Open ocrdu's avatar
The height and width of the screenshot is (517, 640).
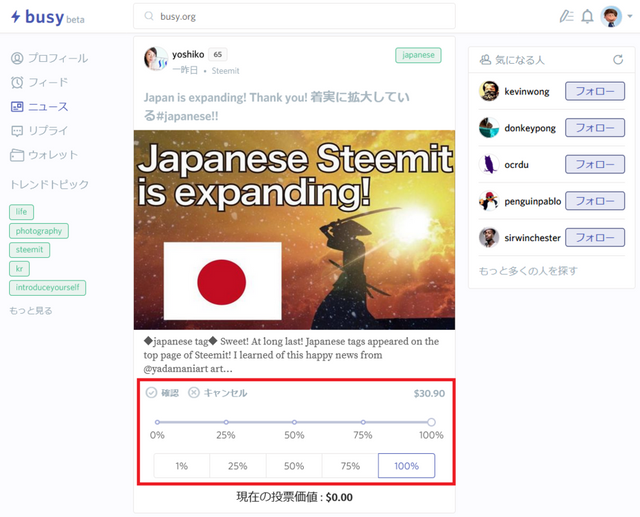(489, 164)
